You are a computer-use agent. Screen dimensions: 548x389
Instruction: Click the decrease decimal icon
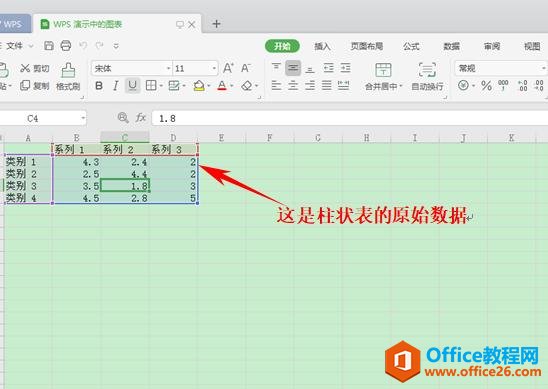(539, 85)
